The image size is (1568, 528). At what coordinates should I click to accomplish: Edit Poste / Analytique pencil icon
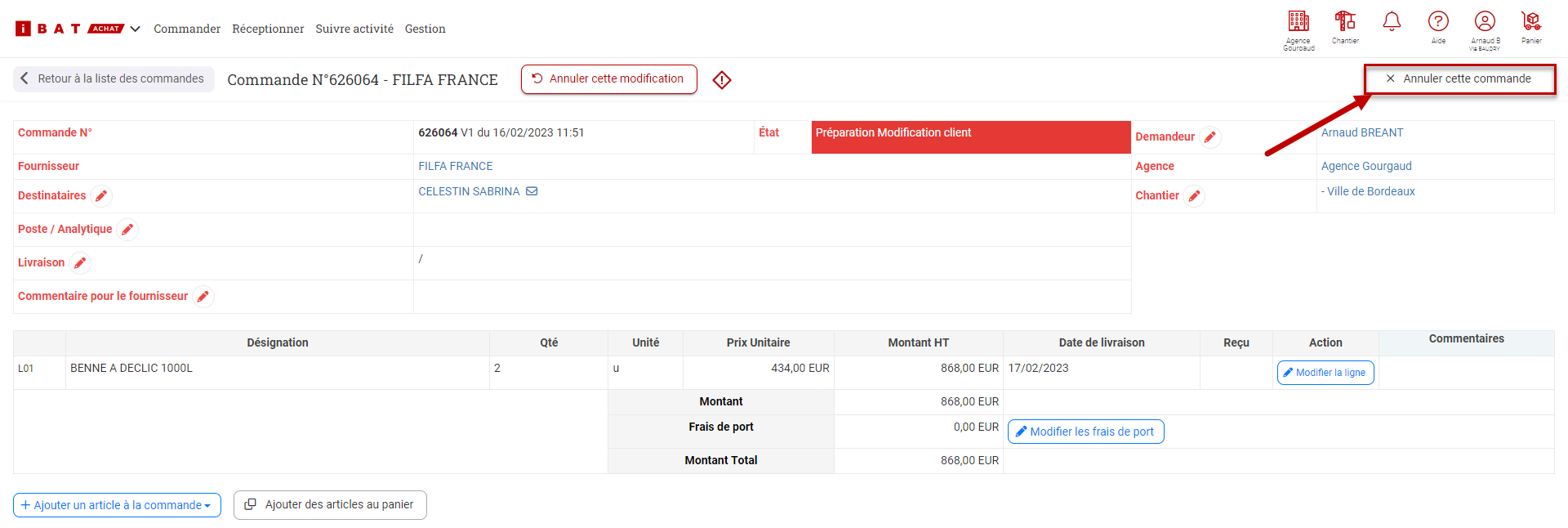point(127,230)
